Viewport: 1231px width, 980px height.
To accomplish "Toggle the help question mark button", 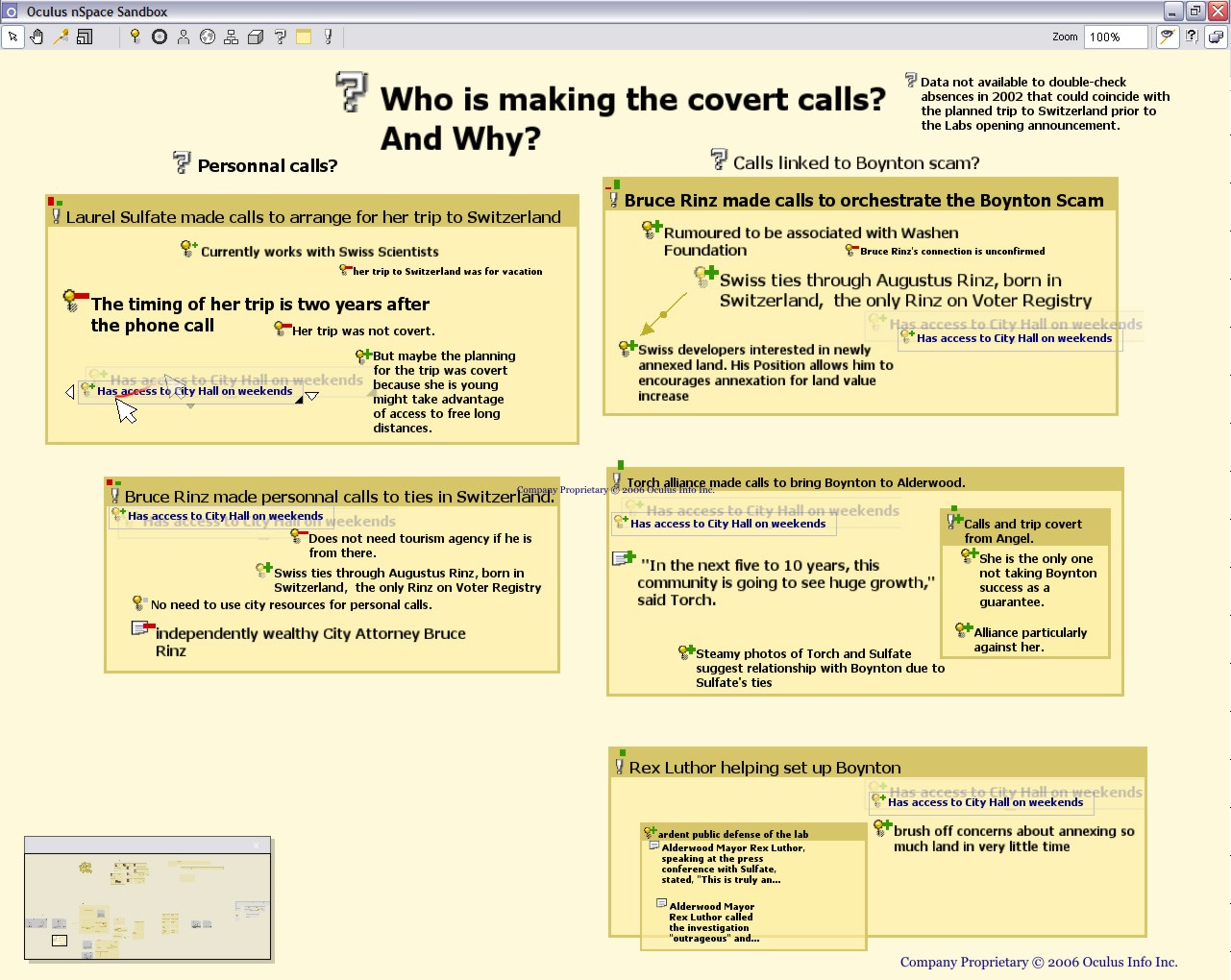I will click(1192, 37).
